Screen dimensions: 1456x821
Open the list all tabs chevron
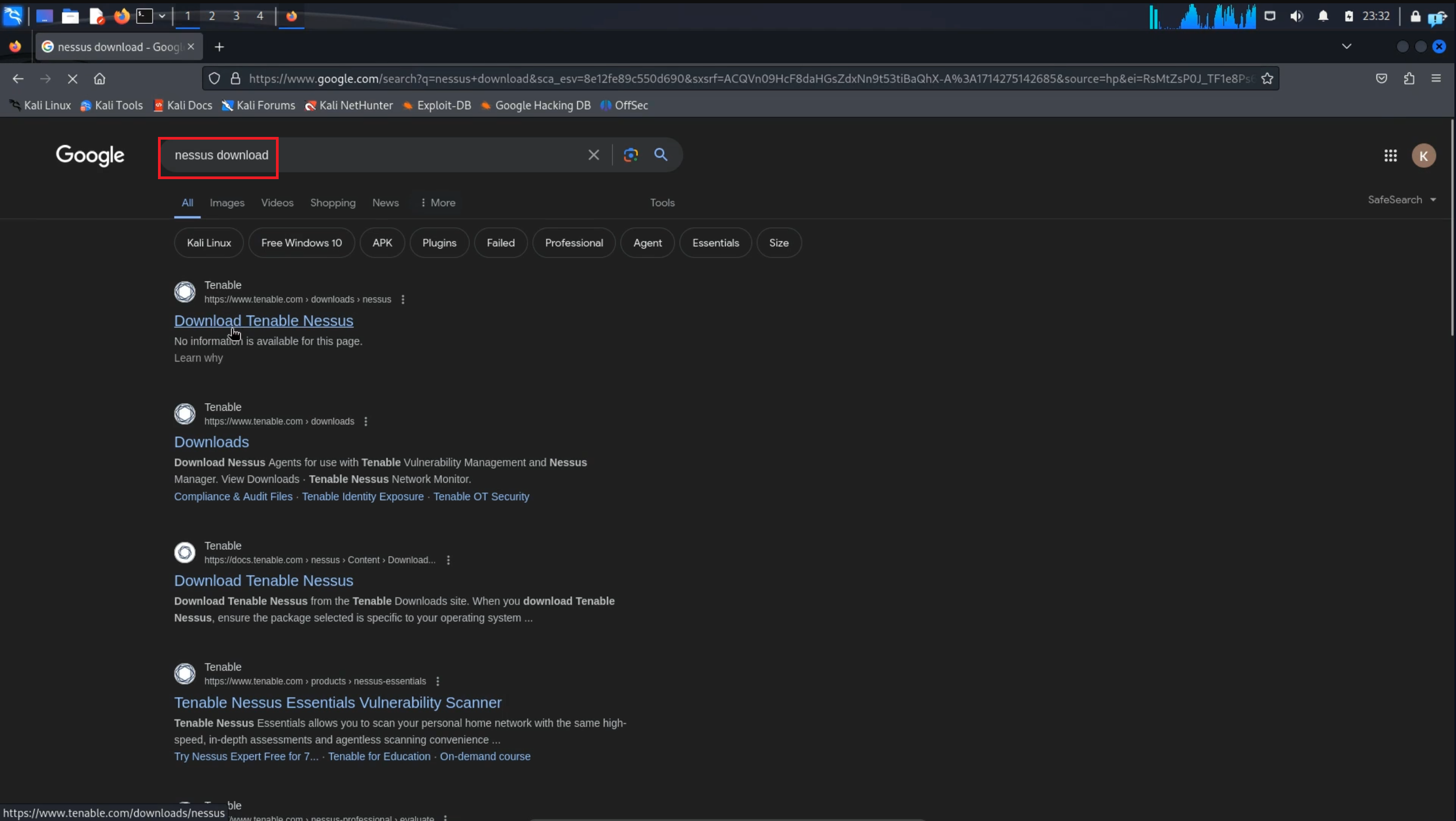[1346, 47]
